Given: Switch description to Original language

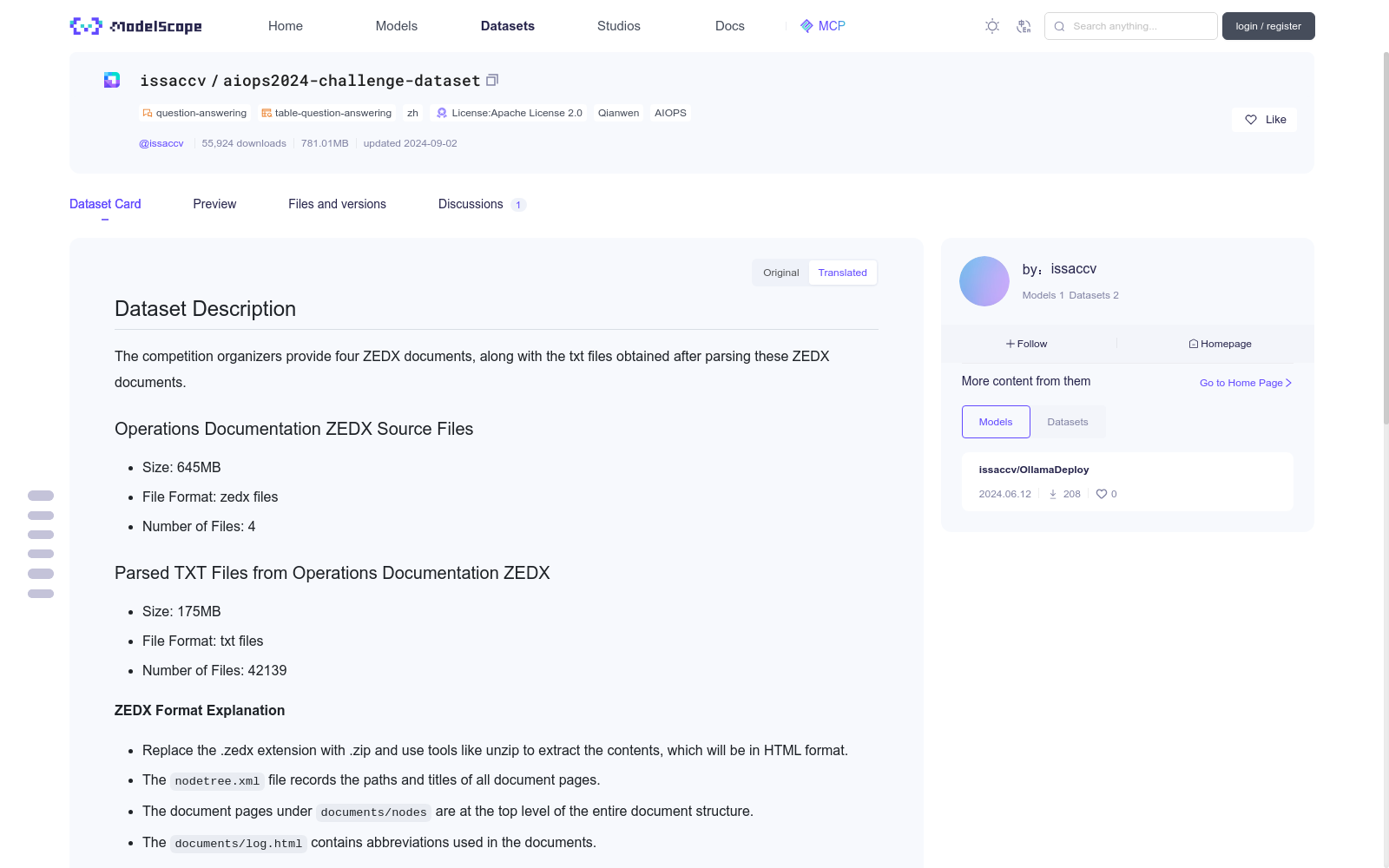Looking at the screenshot, I should pos(780,273).
